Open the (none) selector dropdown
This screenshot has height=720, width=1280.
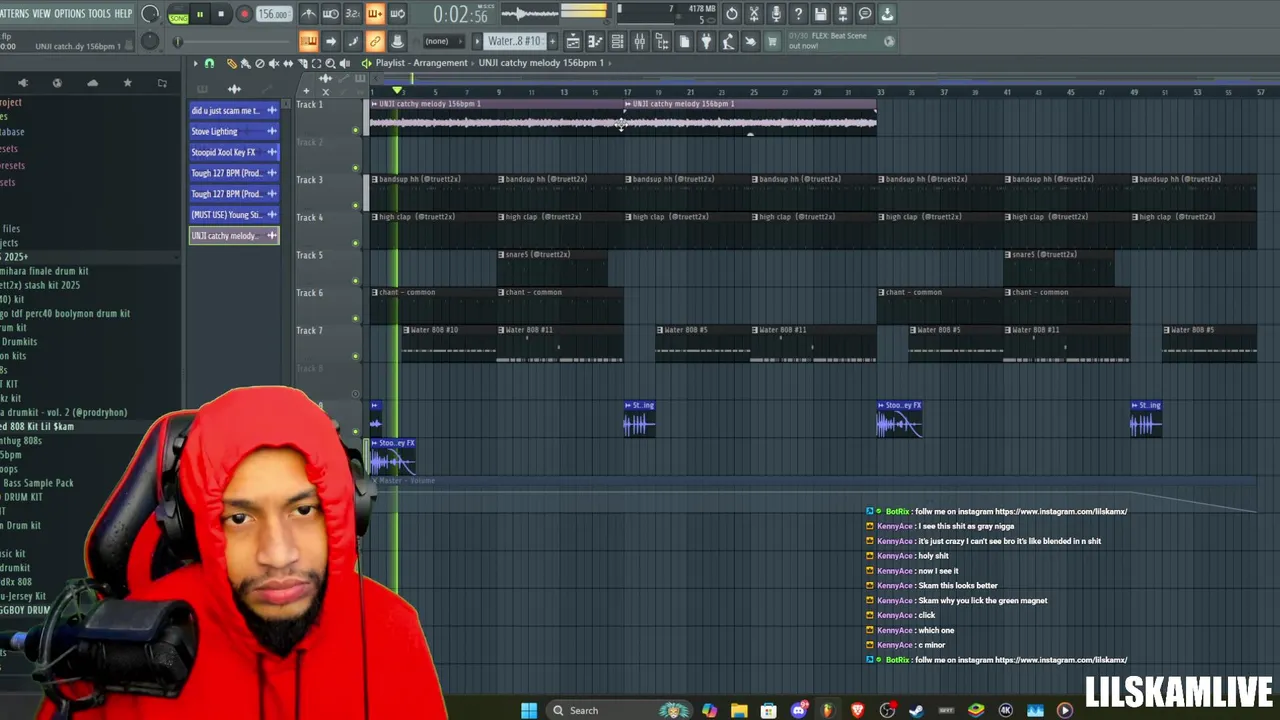pyautogui.click(x=444, y=41)
